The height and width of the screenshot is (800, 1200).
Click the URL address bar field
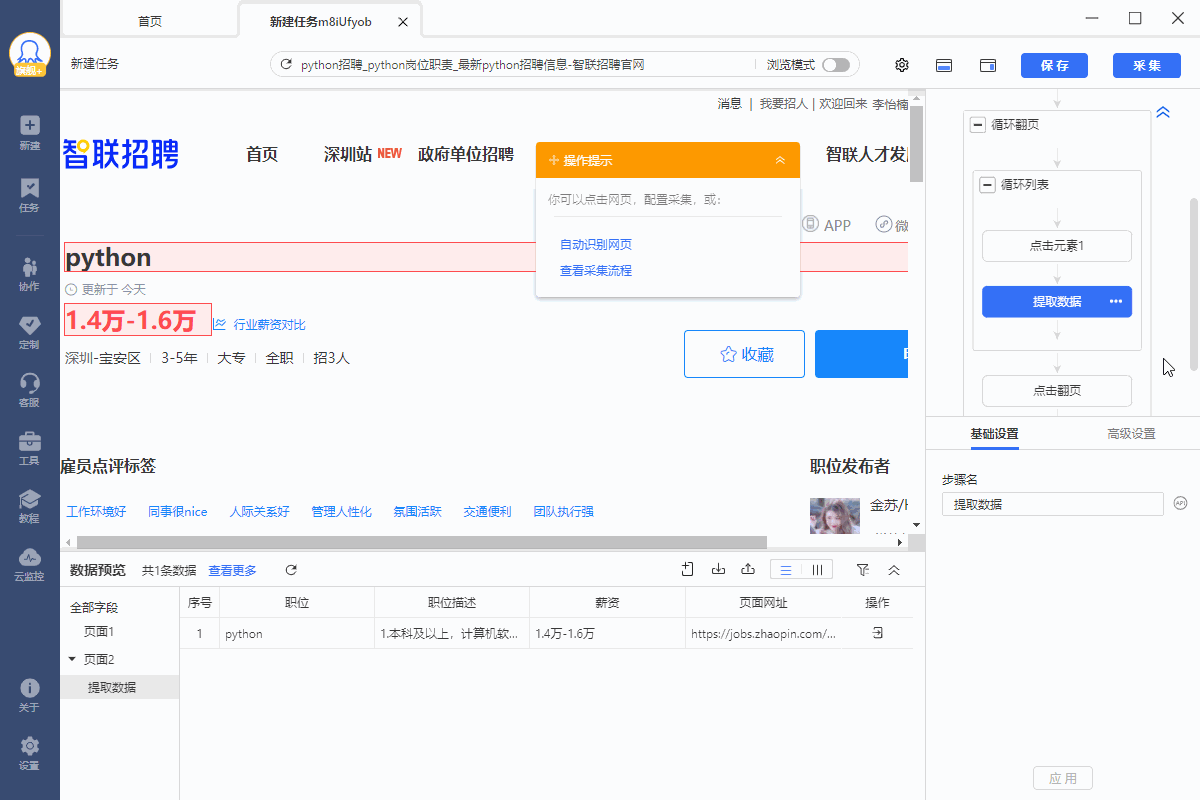[565, 65]
